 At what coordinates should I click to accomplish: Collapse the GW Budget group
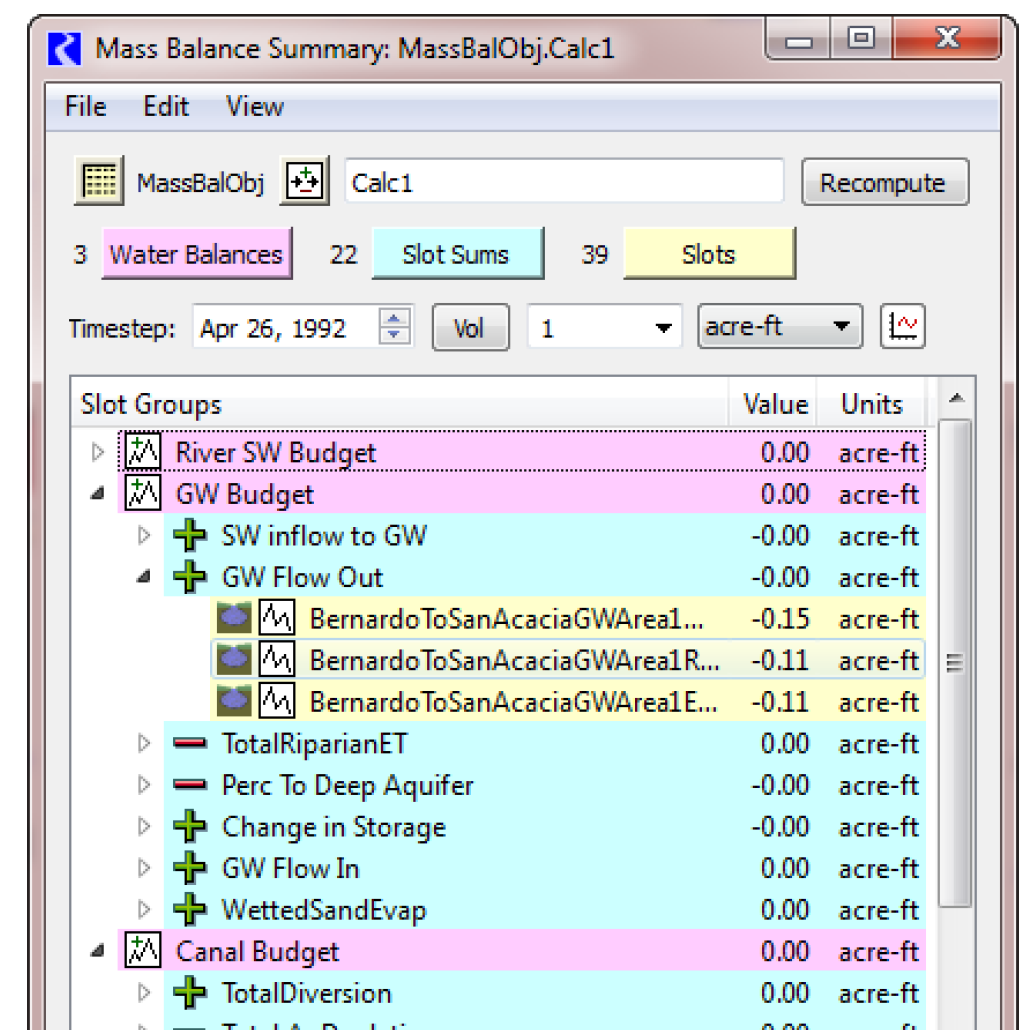coord(98,495)
